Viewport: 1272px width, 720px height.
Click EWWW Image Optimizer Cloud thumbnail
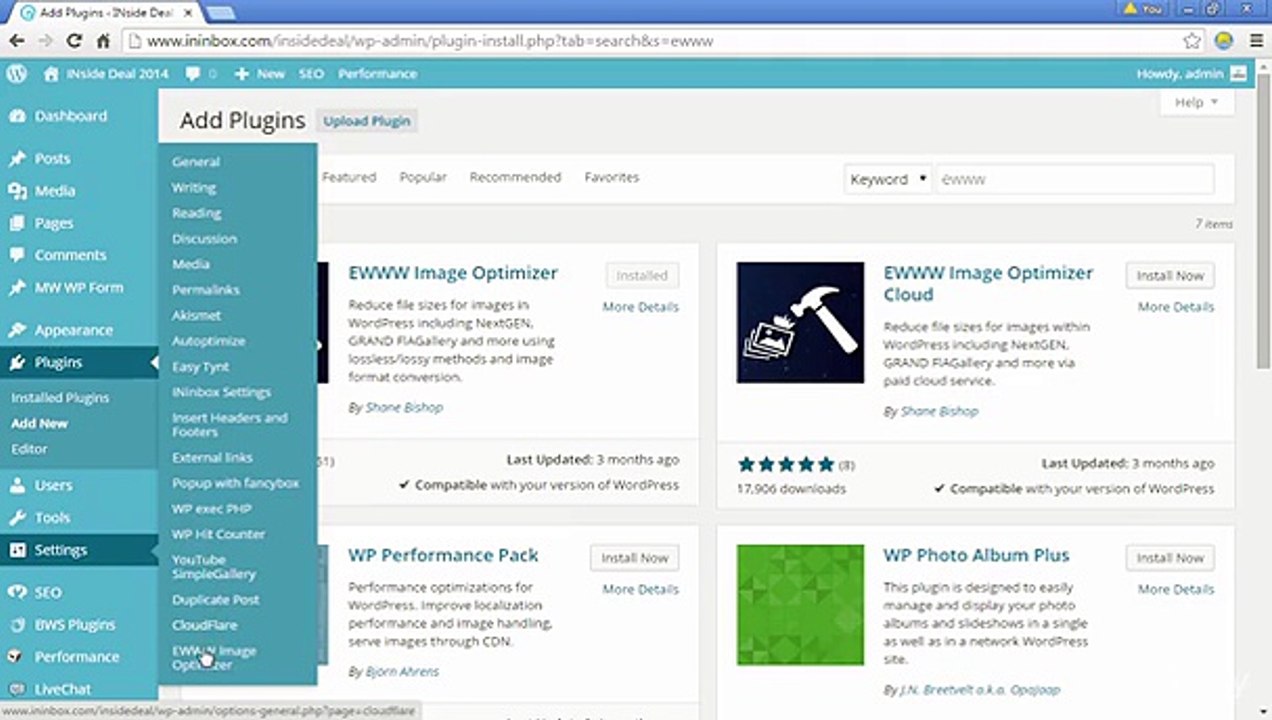800,322
